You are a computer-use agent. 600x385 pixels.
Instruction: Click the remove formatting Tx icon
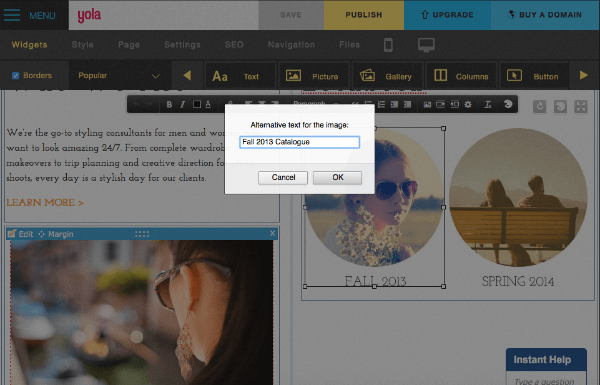(488, 104)
